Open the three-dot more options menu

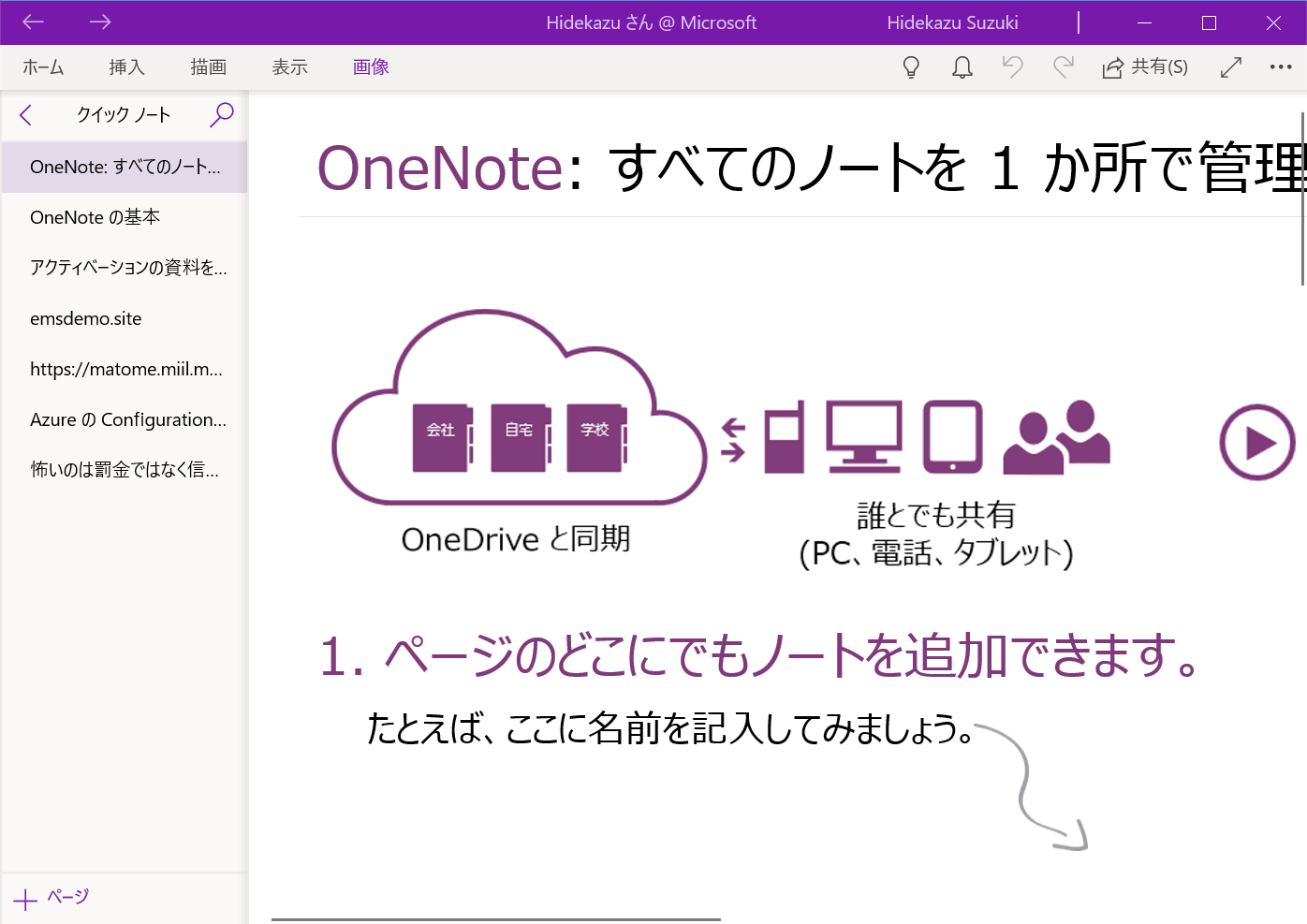[1281, 67]
